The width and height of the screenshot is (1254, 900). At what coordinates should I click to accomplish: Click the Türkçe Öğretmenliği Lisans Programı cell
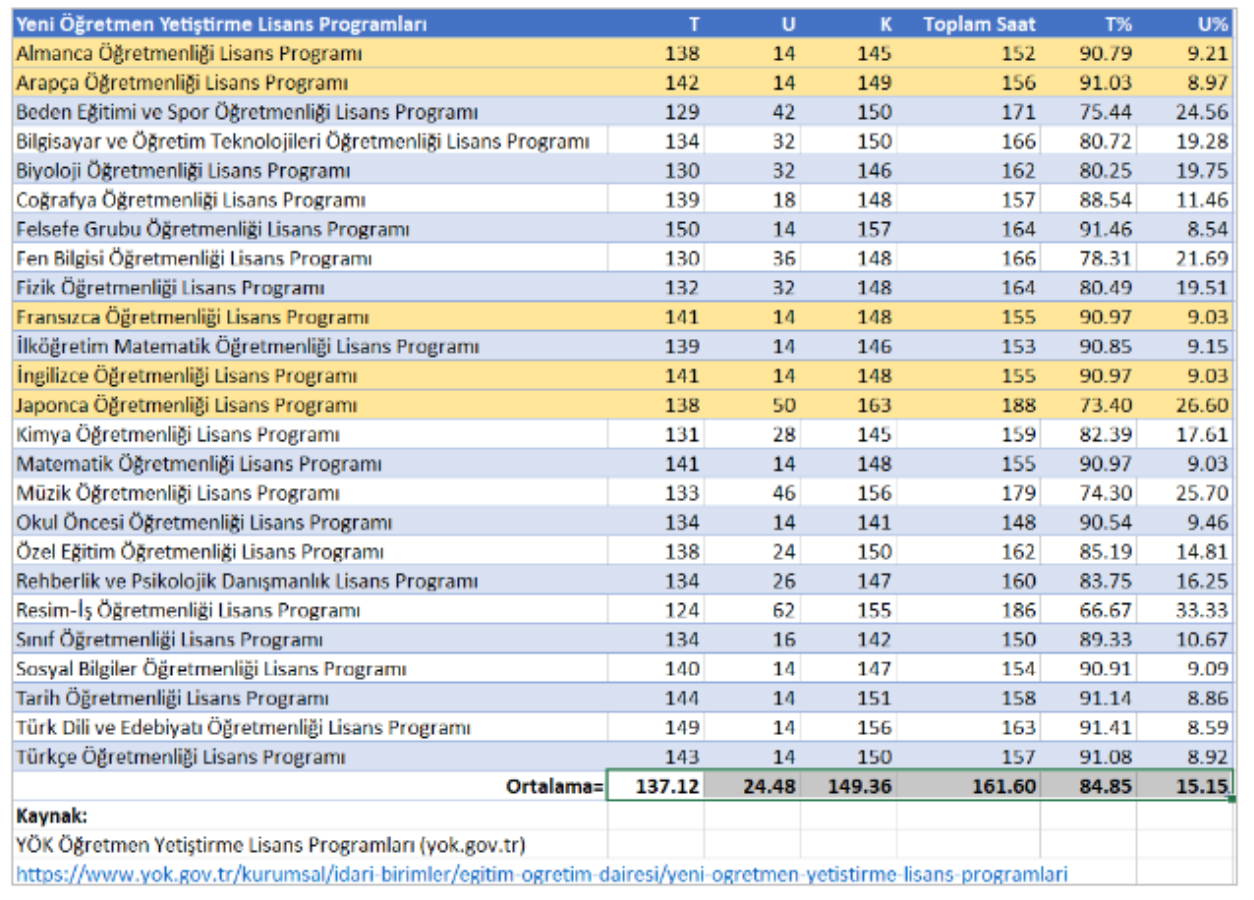tap(181, 758)
